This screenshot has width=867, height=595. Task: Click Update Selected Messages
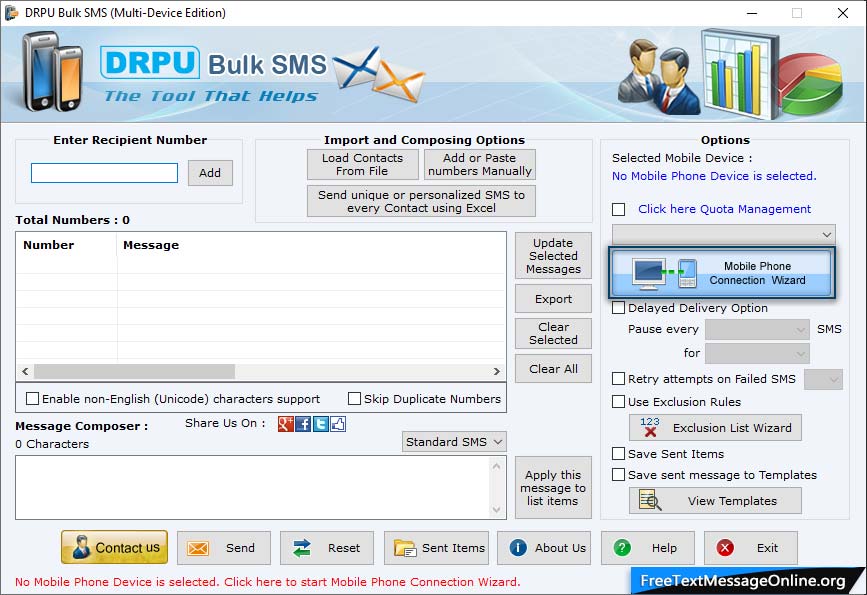click(x=553, y=255)
